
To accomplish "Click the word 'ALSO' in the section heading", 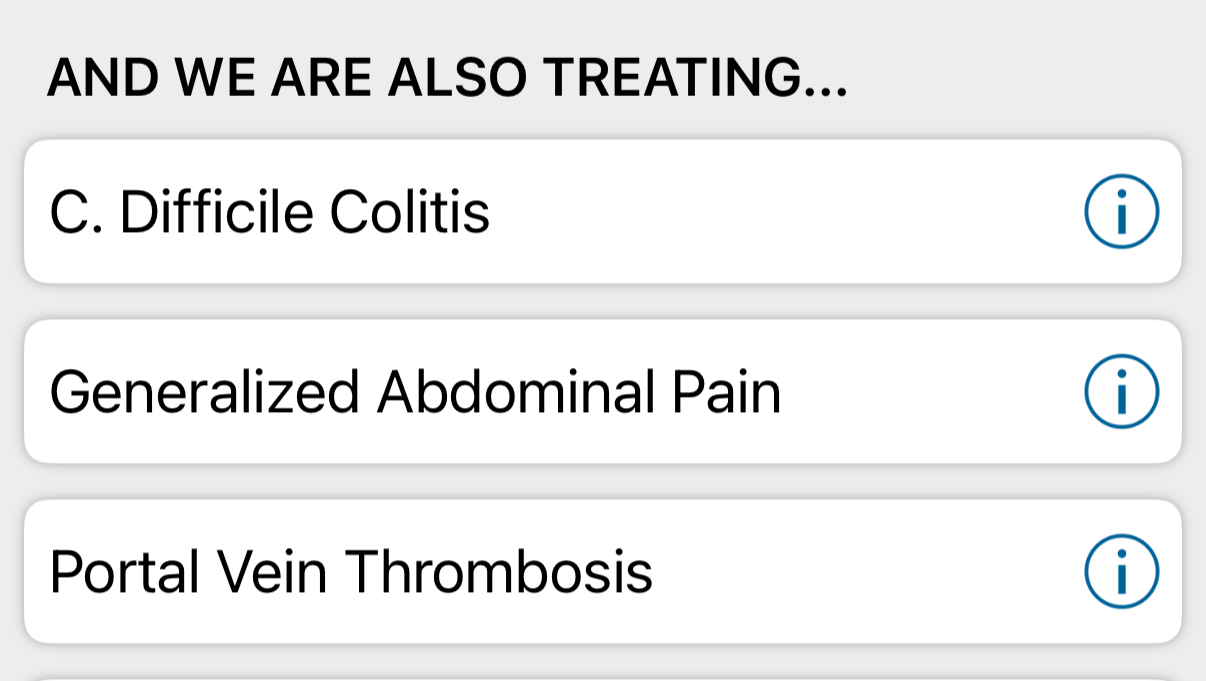I will [x=454, y=79].
